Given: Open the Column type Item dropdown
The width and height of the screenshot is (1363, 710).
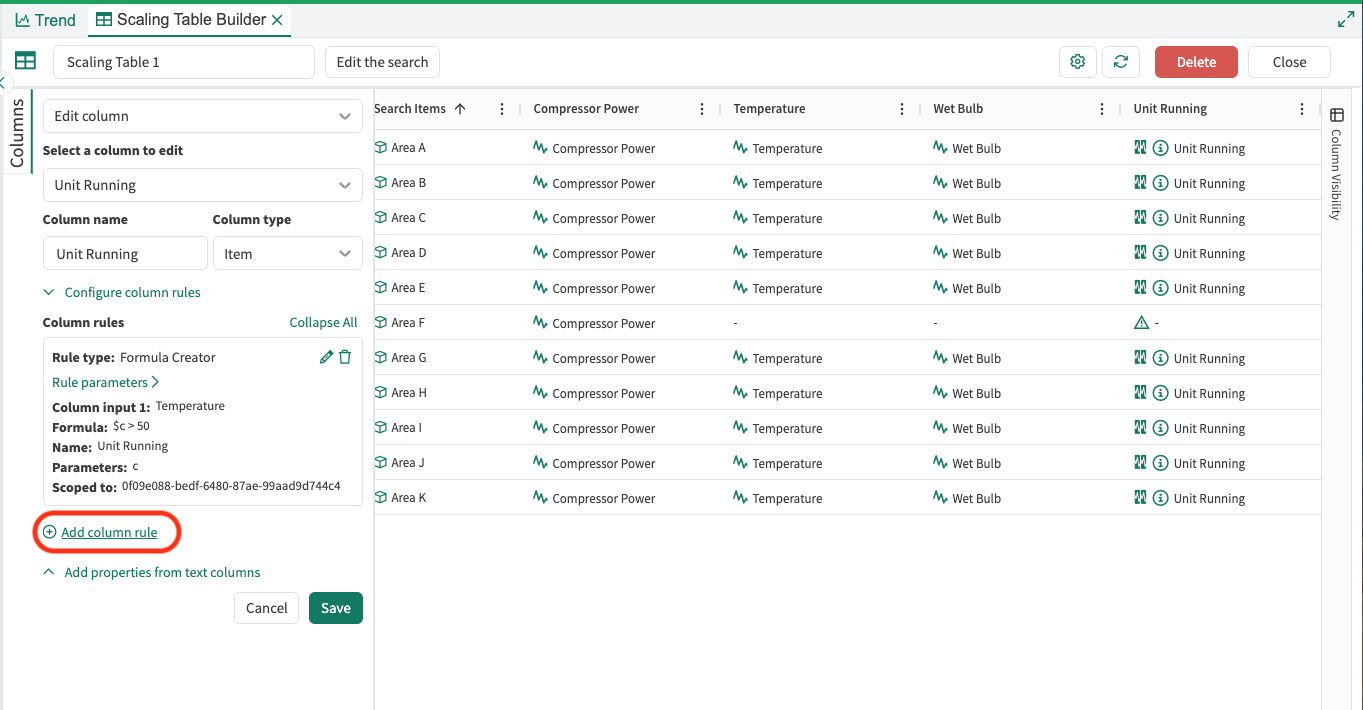Looking at the screenshot, I should tap(287, 254).
